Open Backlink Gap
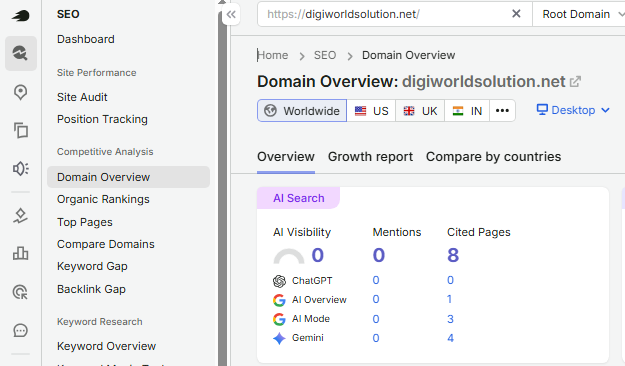The image size is (625, 366). click(91, 289)
